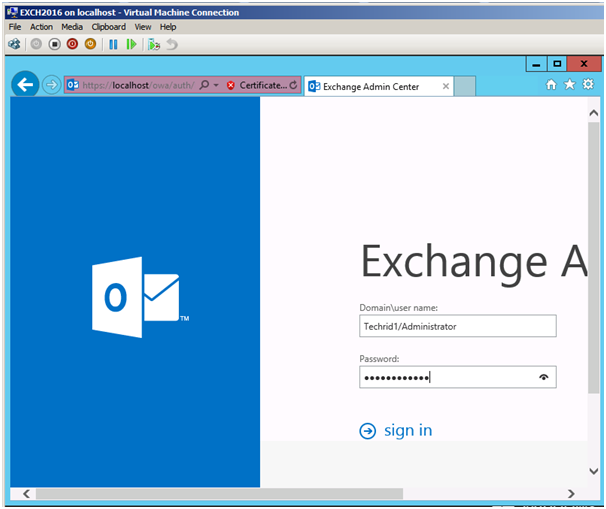Click the vertical scrollbar thumb

pos(594,257)
